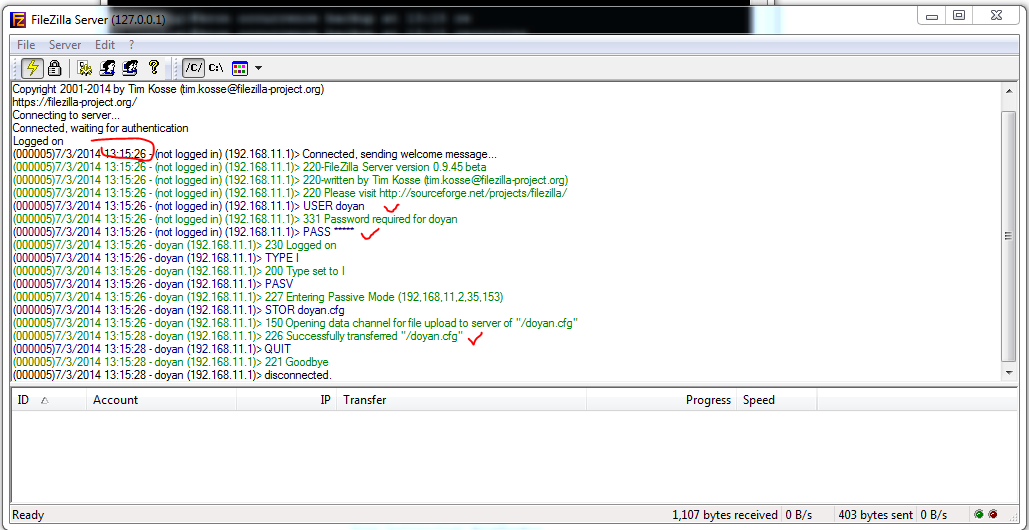The height and width of the screenshot is (530, 1029).
Task: Click the 'Ready' status bar text
Action: pyautogui.click(x=28, y=515)
